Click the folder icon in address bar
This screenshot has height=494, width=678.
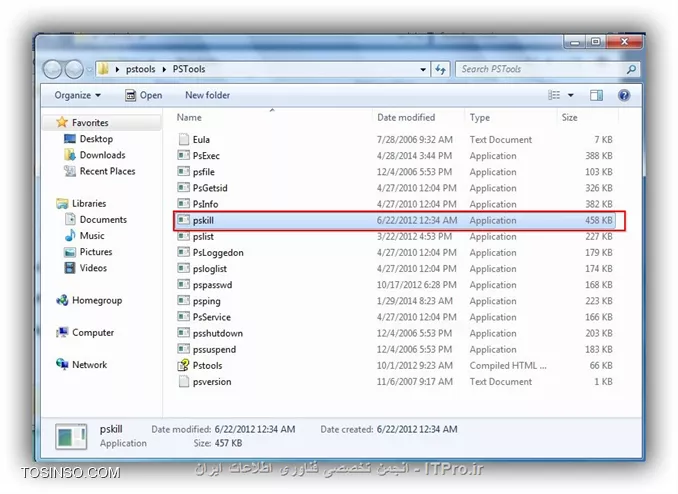coord(103,69)
